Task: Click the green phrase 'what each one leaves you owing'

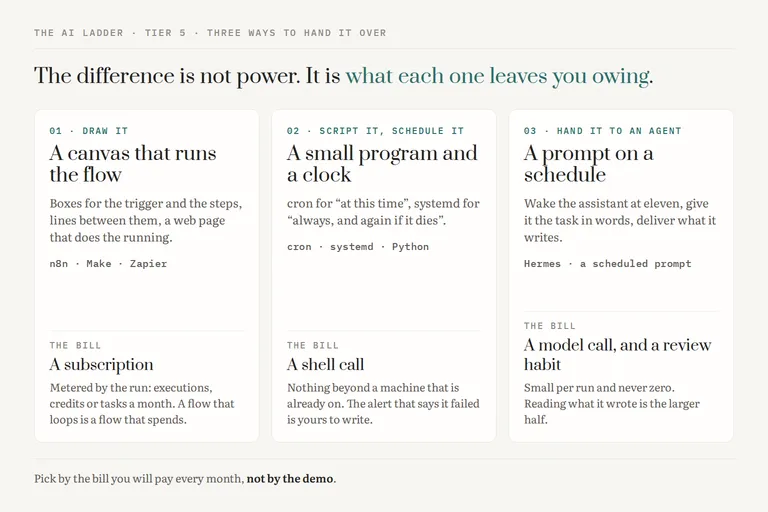Action: pyautogui.click(x=498, y=76)
